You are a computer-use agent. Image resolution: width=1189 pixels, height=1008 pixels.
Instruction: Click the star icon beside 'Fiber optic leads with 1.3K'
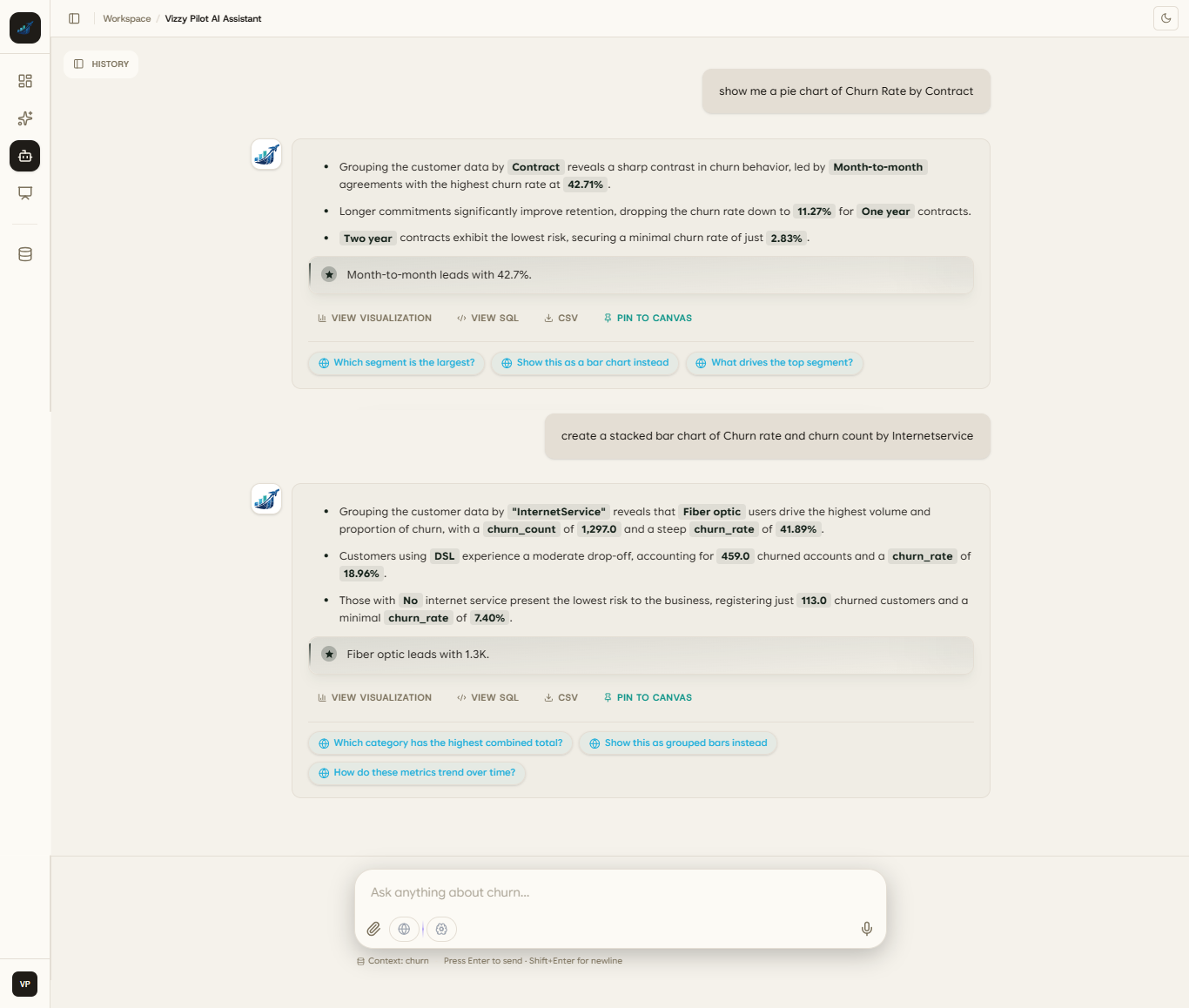coord(329,654)
